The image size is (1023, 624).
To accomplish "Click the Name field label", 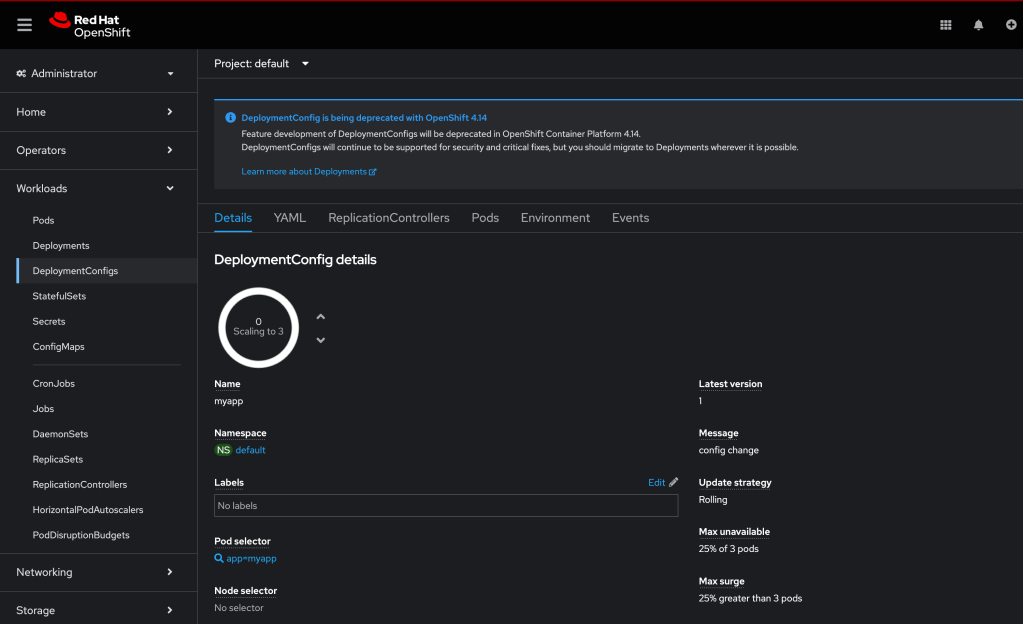I will [227, 384].
